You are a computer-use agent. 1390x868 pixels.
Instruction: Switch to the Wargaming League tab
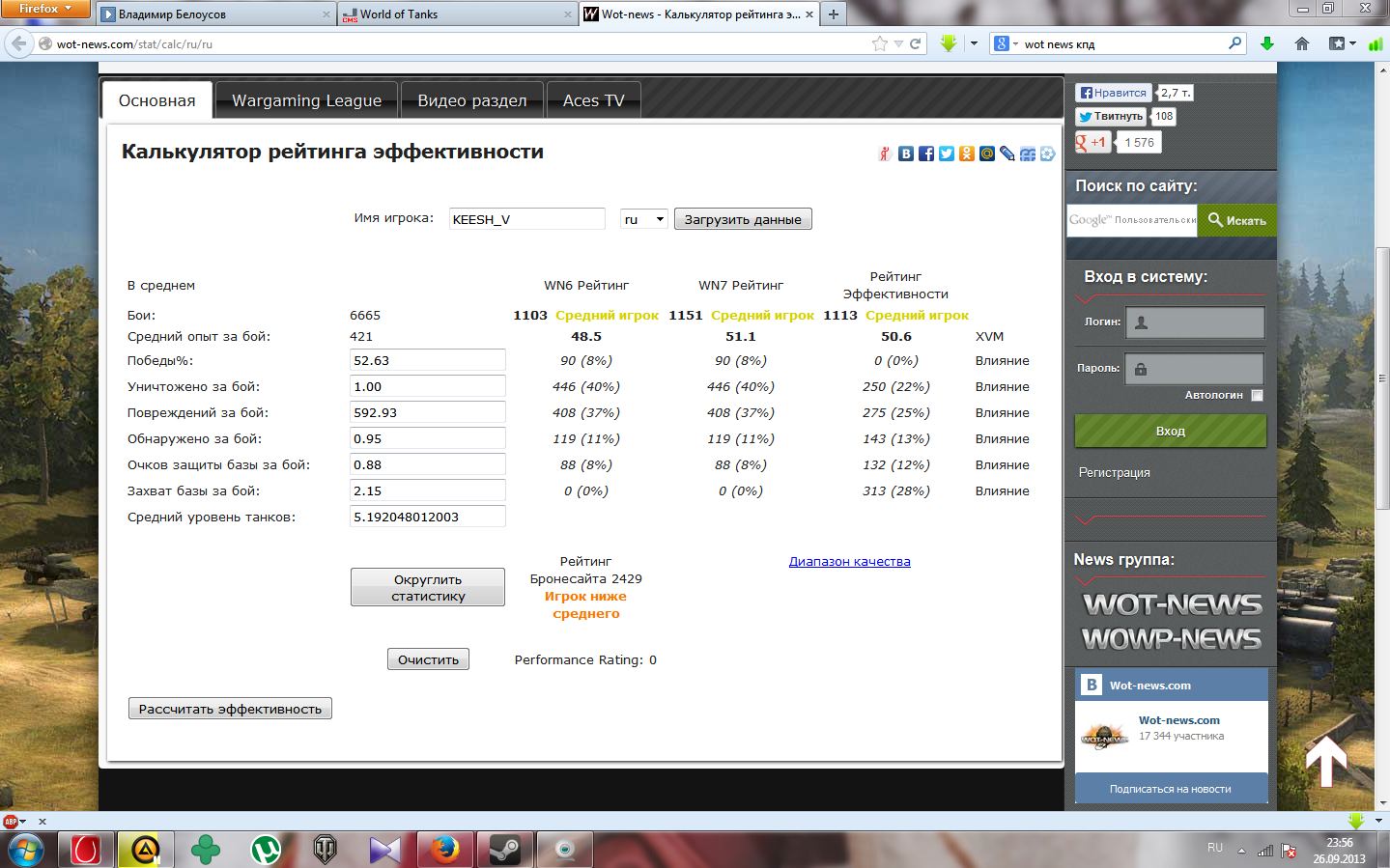pos(306,100)
